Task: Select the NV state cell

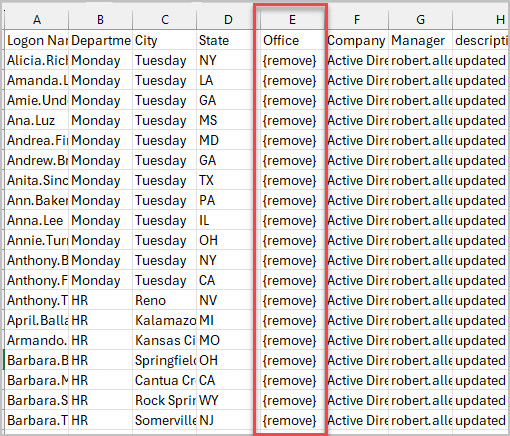Action: point(228,300)
